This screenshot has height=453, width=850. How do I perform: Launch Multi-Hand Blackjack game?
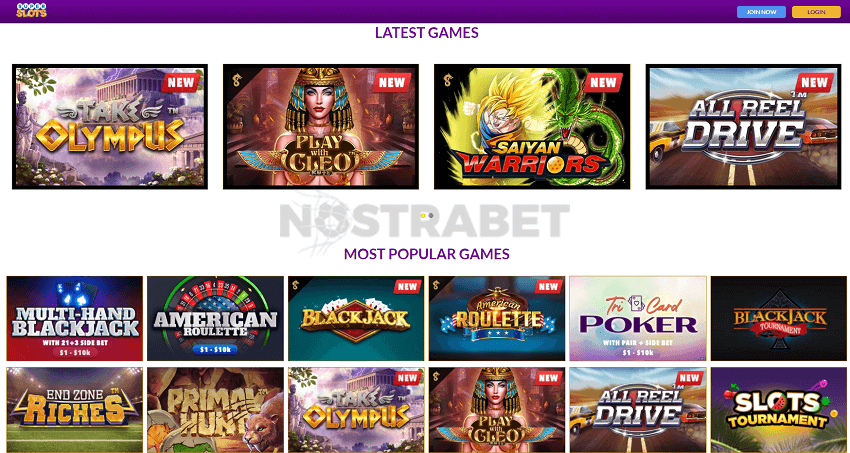(75, 319)
